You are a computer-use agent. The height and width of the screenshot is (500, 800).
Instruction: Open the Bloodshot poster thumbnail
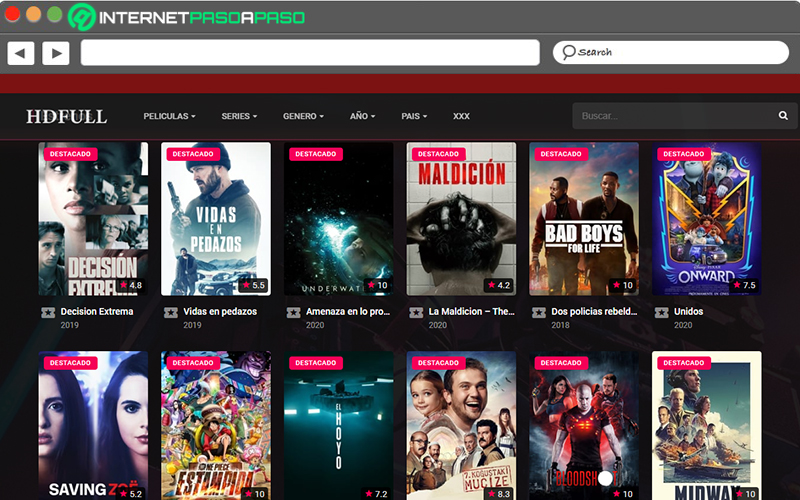tap(584, 426)
